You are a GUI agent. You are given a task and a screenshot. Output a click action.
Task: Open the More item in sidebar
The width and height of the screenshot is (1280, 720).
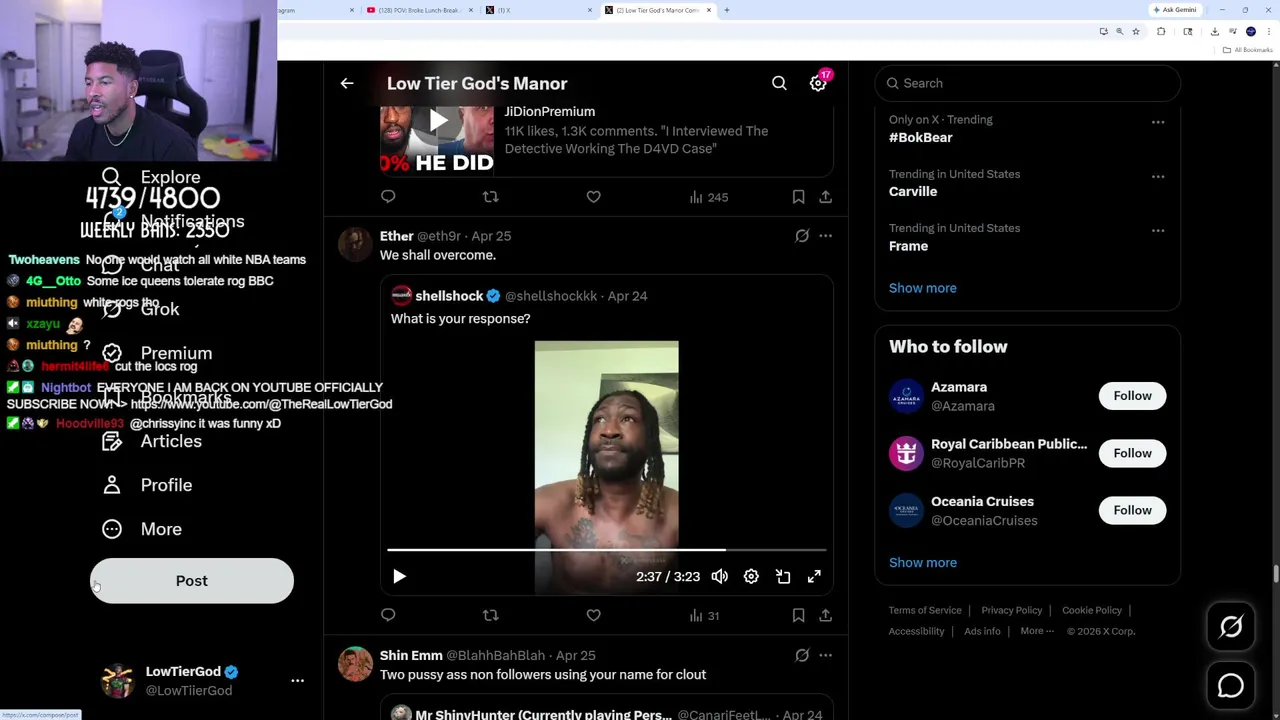(142, 529)
